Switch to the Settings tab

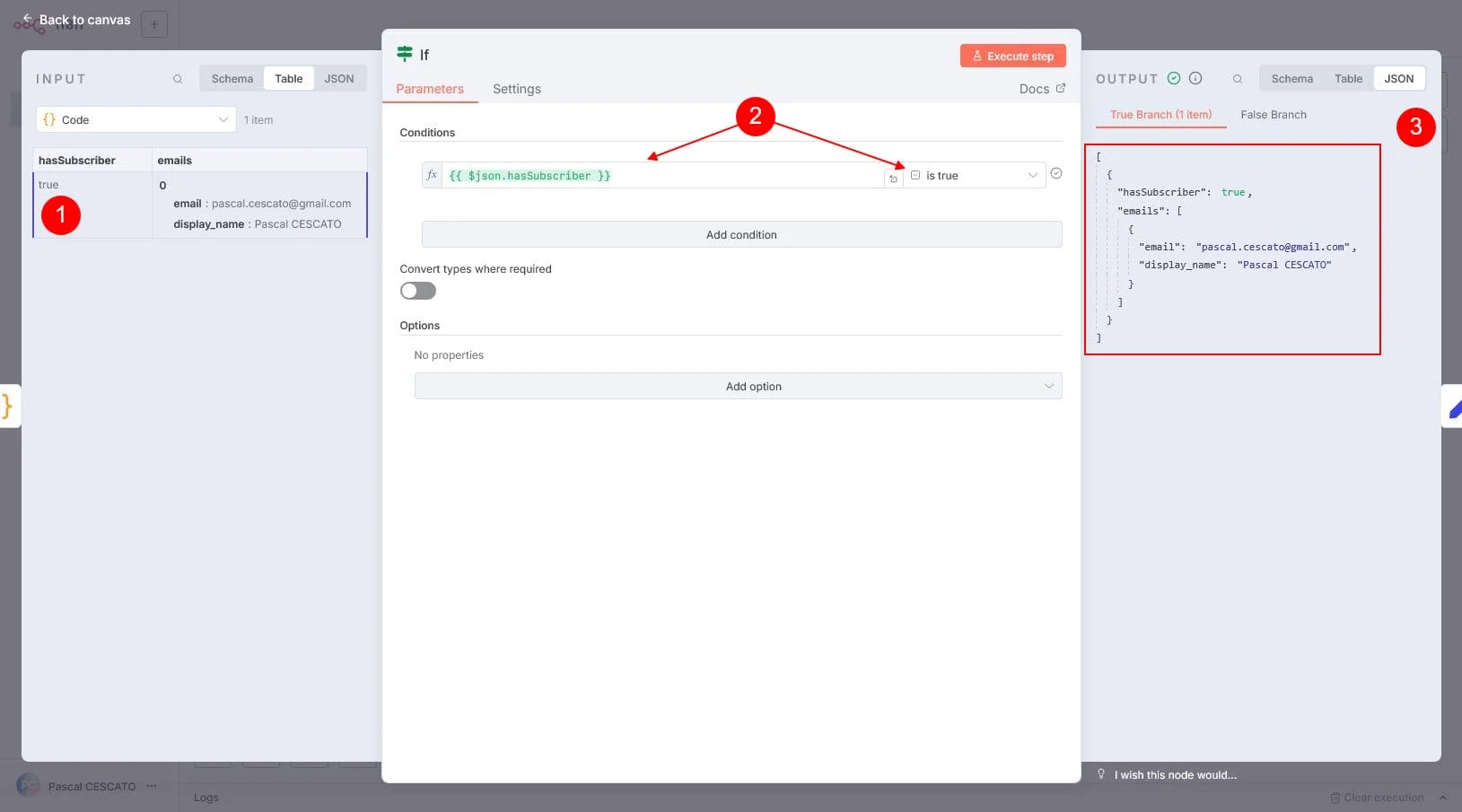pyautogui.click(x=516, y=89)
